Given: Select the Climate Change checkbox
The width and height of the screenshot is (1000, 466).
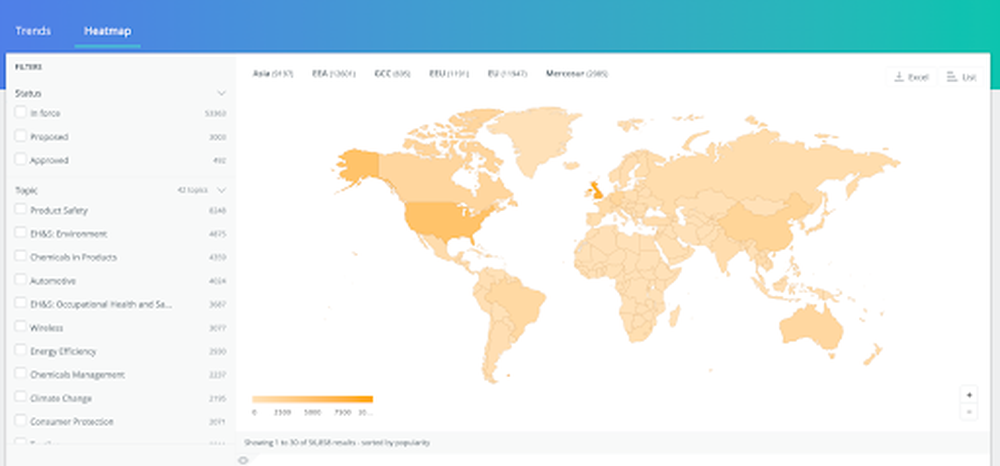Looking at the screenshot, I should pos(20,398).
